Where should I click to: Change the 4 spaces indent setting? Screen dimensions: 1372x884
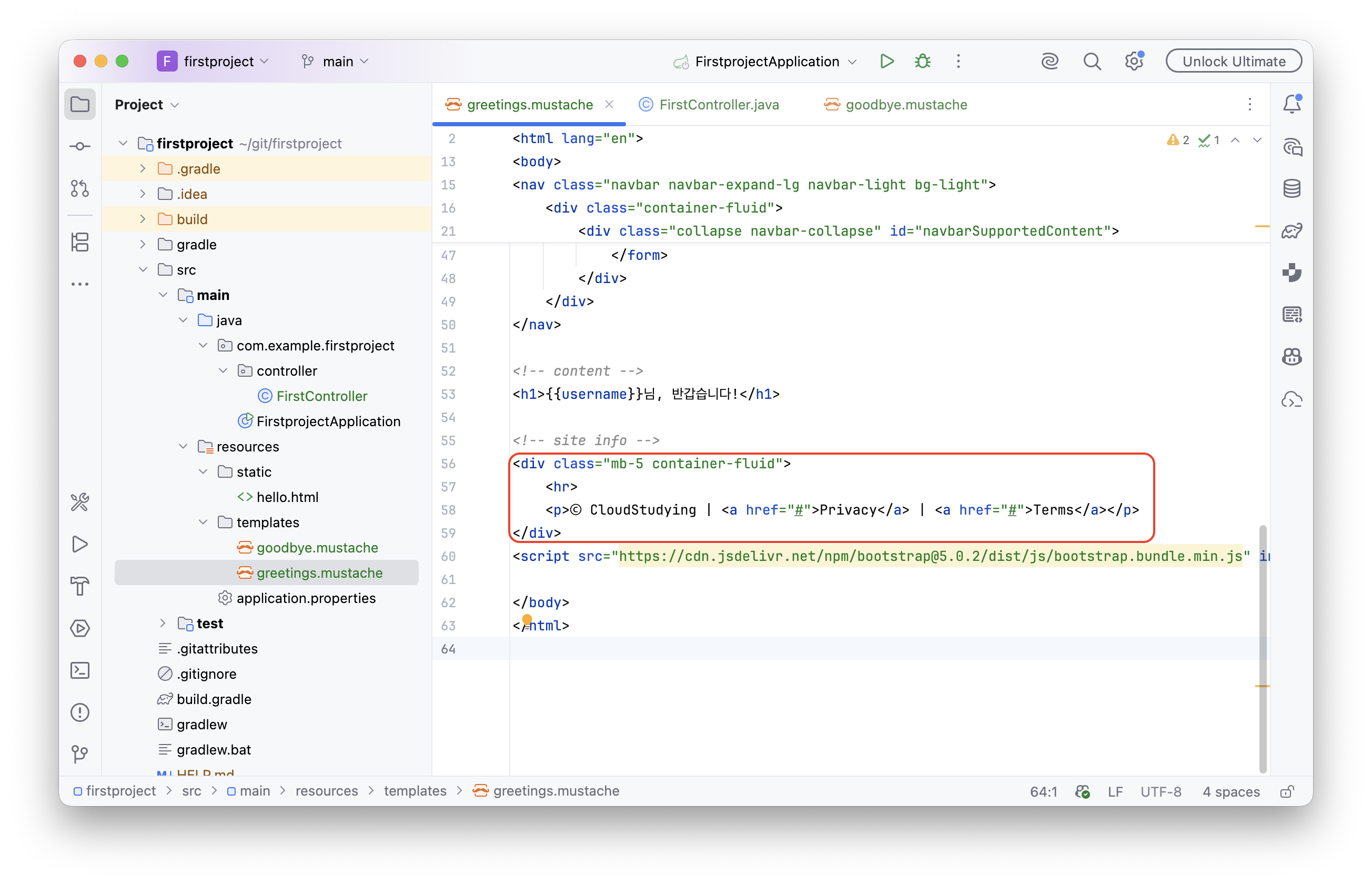pyautogui.click(x=1231, y=791)
